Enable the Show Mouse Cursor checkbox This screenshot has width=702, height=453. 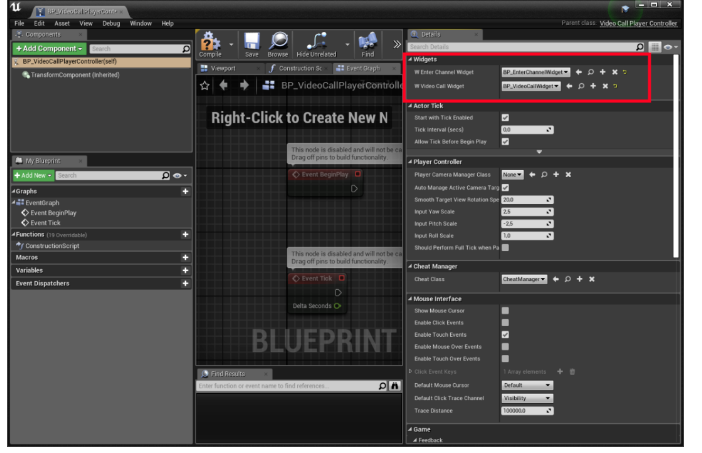[505, 311]
